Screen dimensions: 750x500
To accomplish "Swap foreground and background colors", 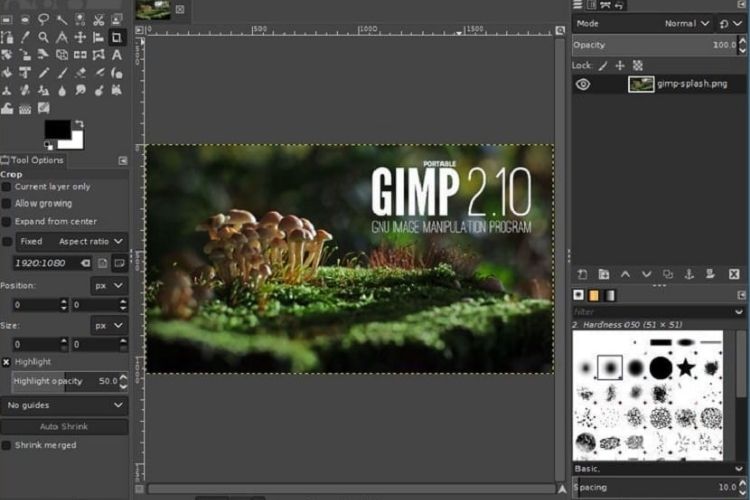I will [x=79, y=124].
